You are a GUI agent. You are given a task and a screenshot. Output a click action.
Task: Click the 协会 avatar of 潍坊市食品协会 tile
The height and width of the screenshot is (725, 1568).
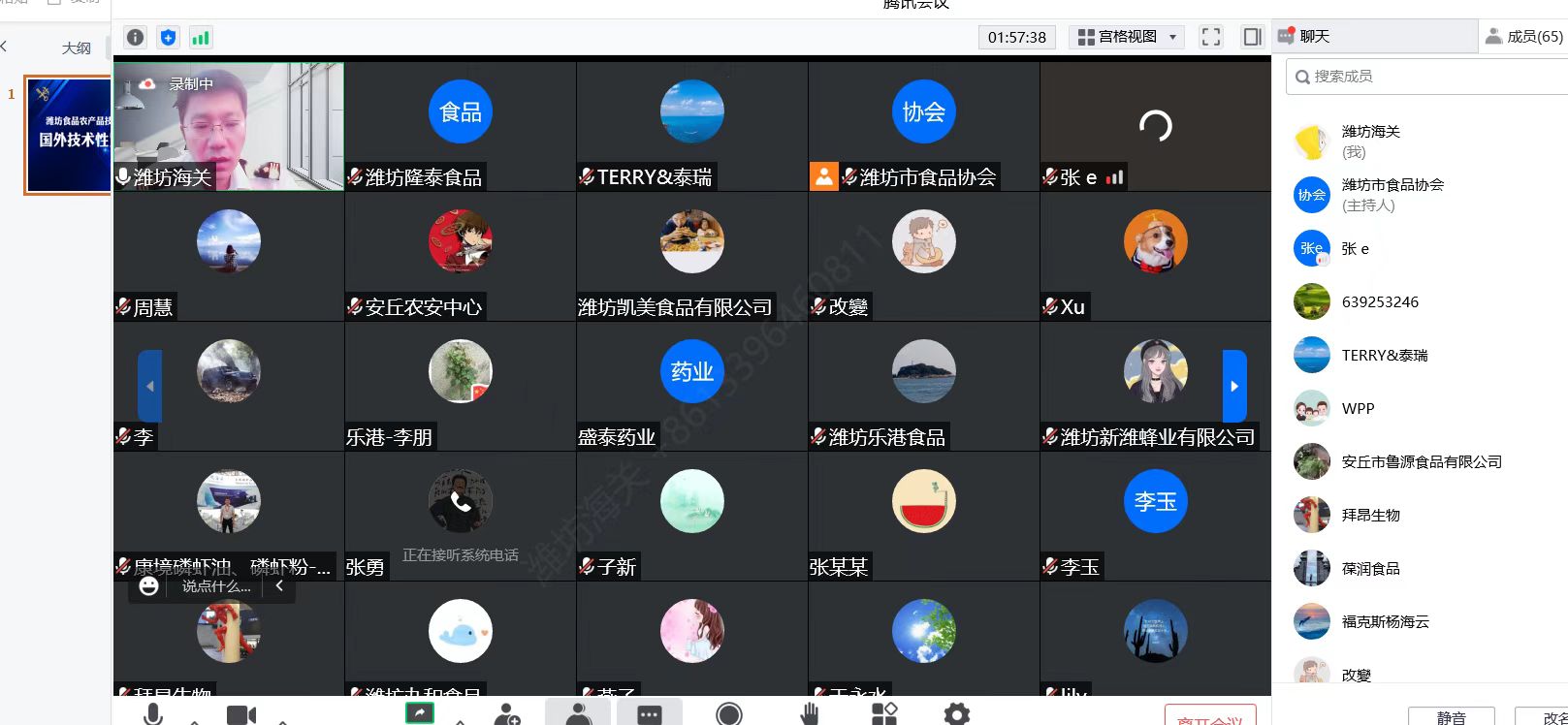pyautogui.click(x=923, y=111)
